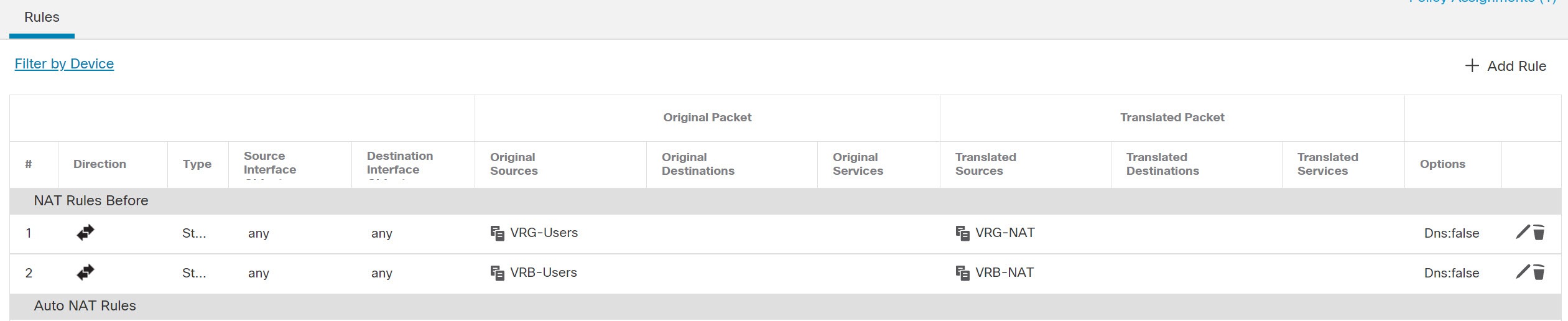Click the VRG-NAT object icon
The image size is (1568, 321).
[962, 233]
